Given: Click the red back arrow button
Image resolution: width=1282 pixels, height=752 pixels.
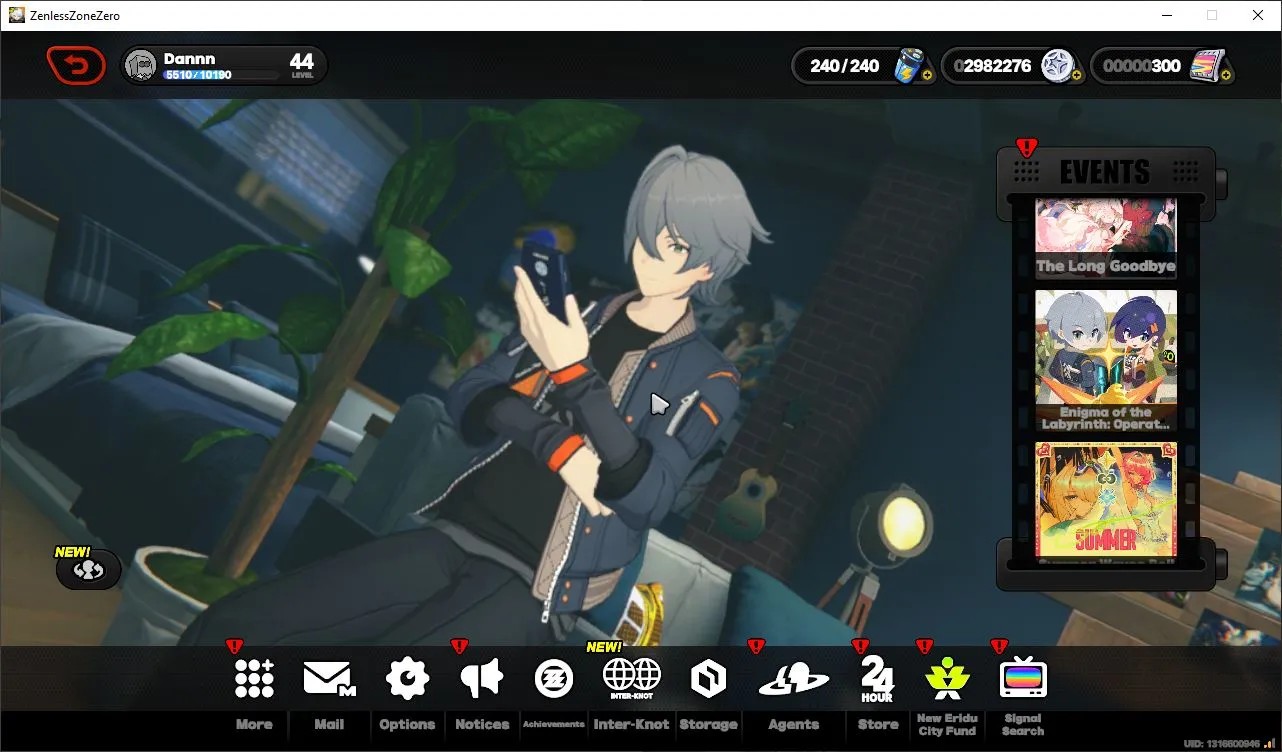Looking at the screenshot, I should coord(76,66).
